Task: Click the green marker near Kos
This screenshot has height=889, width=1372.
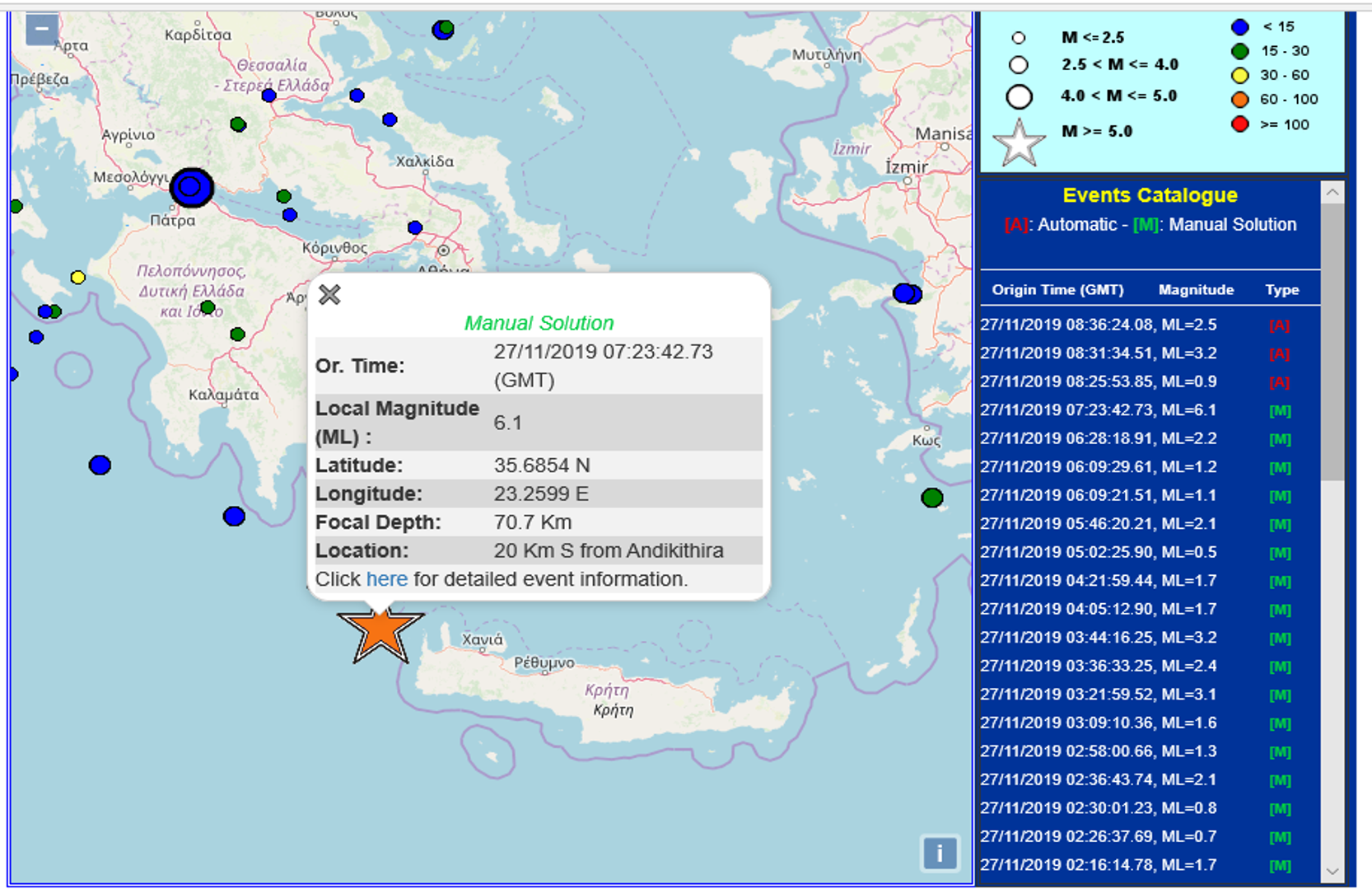Action: [931, 498]
